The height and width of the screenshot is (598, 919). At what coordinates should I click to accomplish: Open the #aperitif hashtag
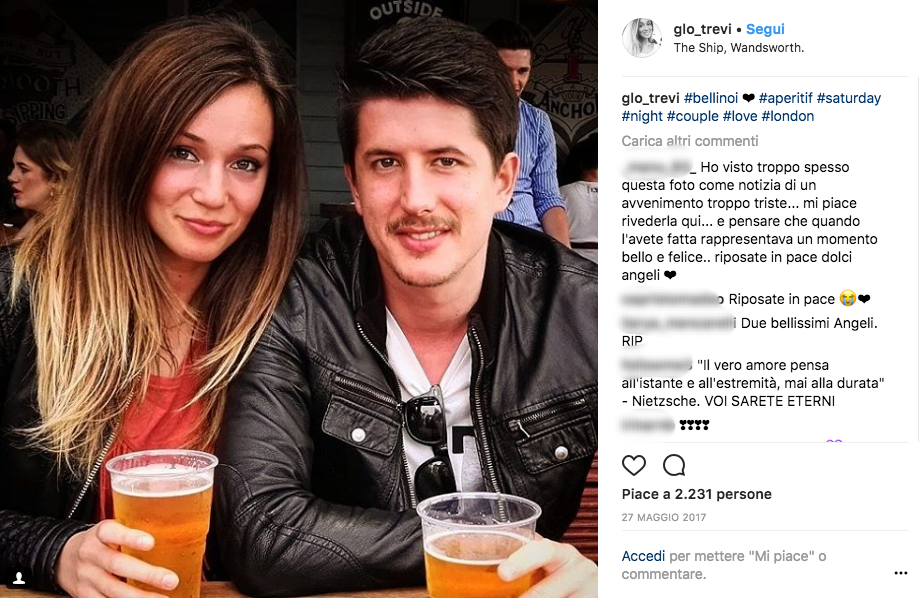(x=785, y=98)
